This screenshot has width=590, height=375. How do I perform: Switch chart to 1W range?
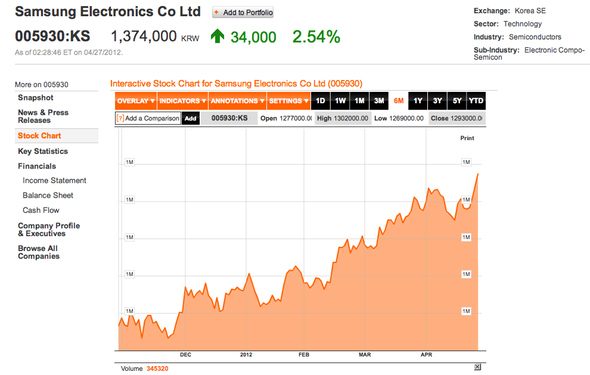[340, 101]
